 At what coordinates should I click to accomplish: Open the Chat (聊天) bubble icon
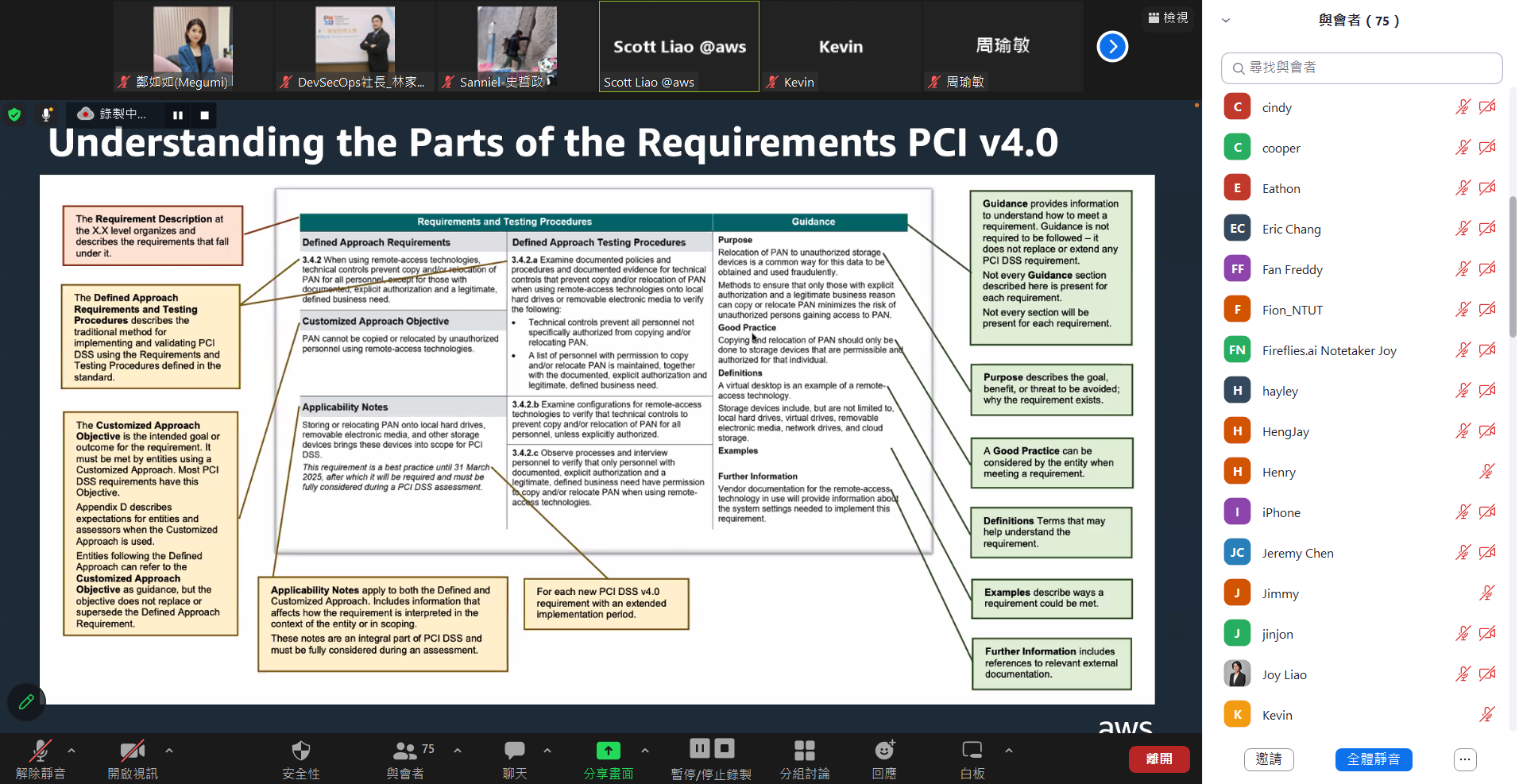(x=514, y=751)
